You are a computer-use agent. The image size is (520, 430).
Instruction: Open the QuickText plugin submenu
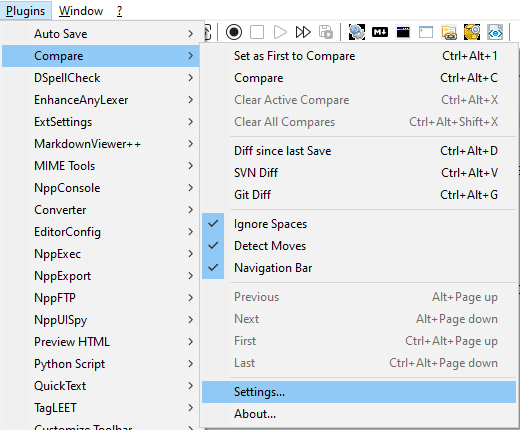100,386
